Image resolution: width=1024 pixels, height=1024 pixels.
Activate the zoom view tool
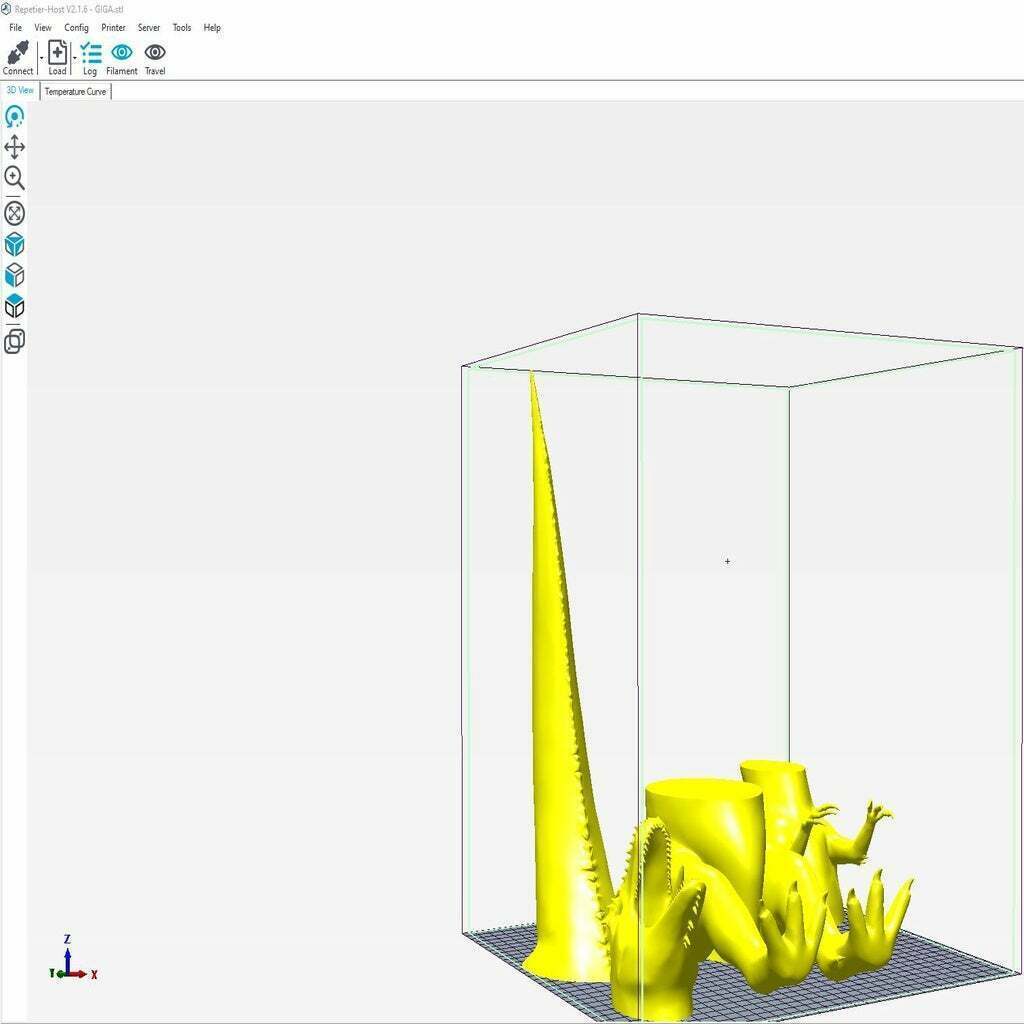(14, 179)
